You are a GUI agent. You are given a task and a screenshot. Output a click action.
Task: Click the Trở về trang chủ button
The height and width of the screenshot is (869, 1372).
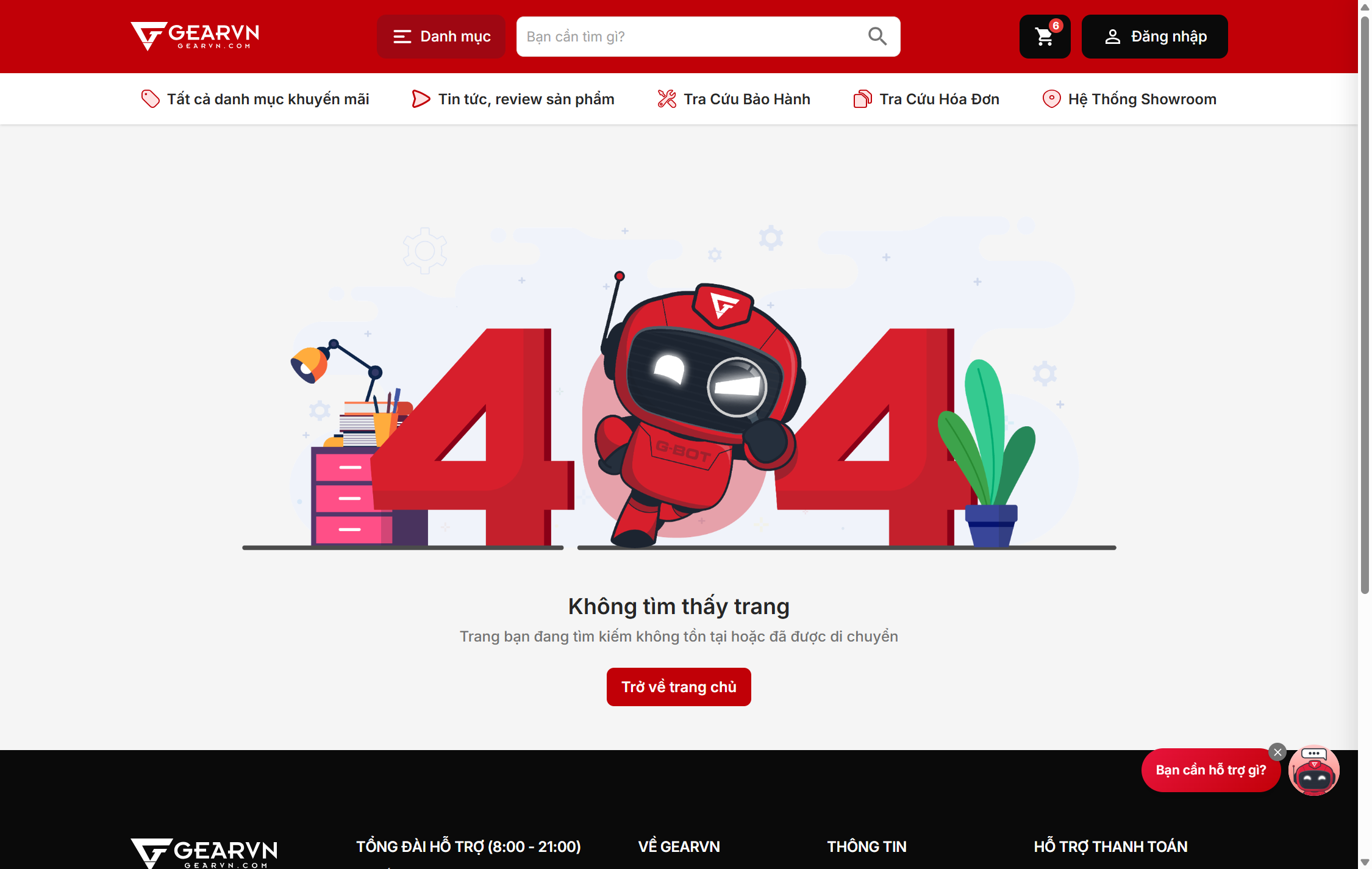tap(679, 687)
